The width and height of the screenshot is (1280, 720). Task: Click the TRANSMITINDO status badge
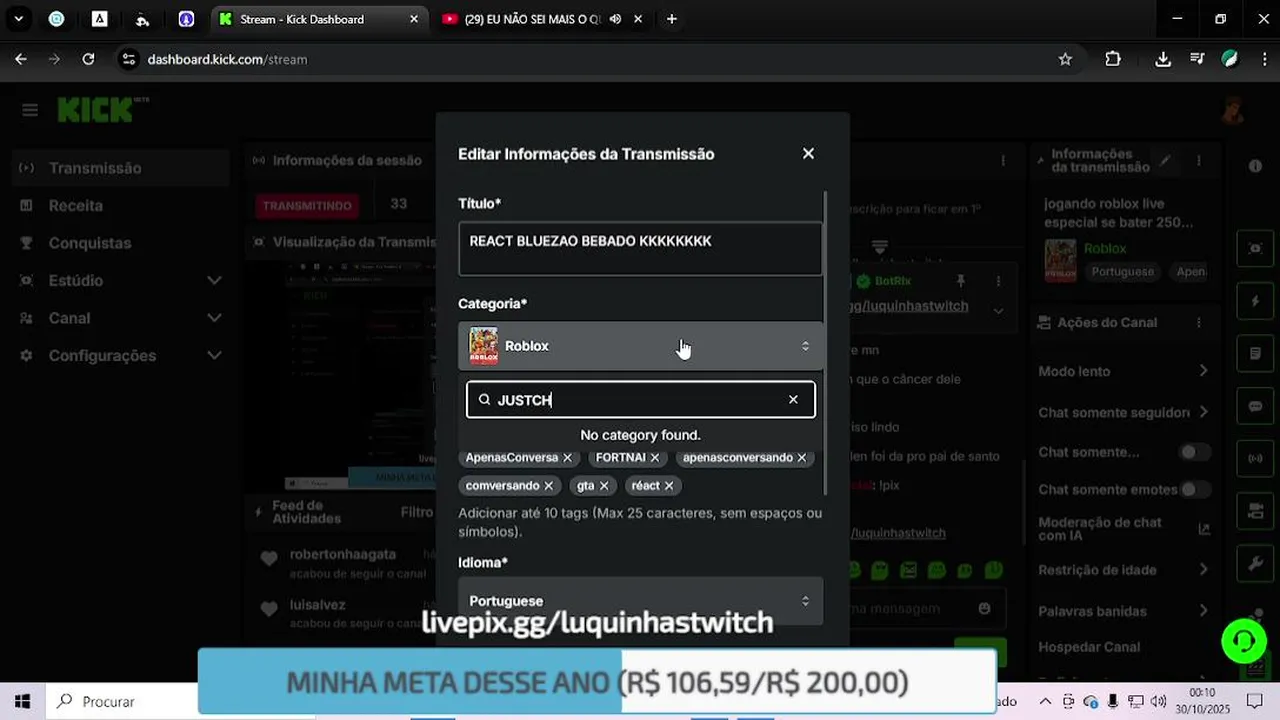click(307, 205)
